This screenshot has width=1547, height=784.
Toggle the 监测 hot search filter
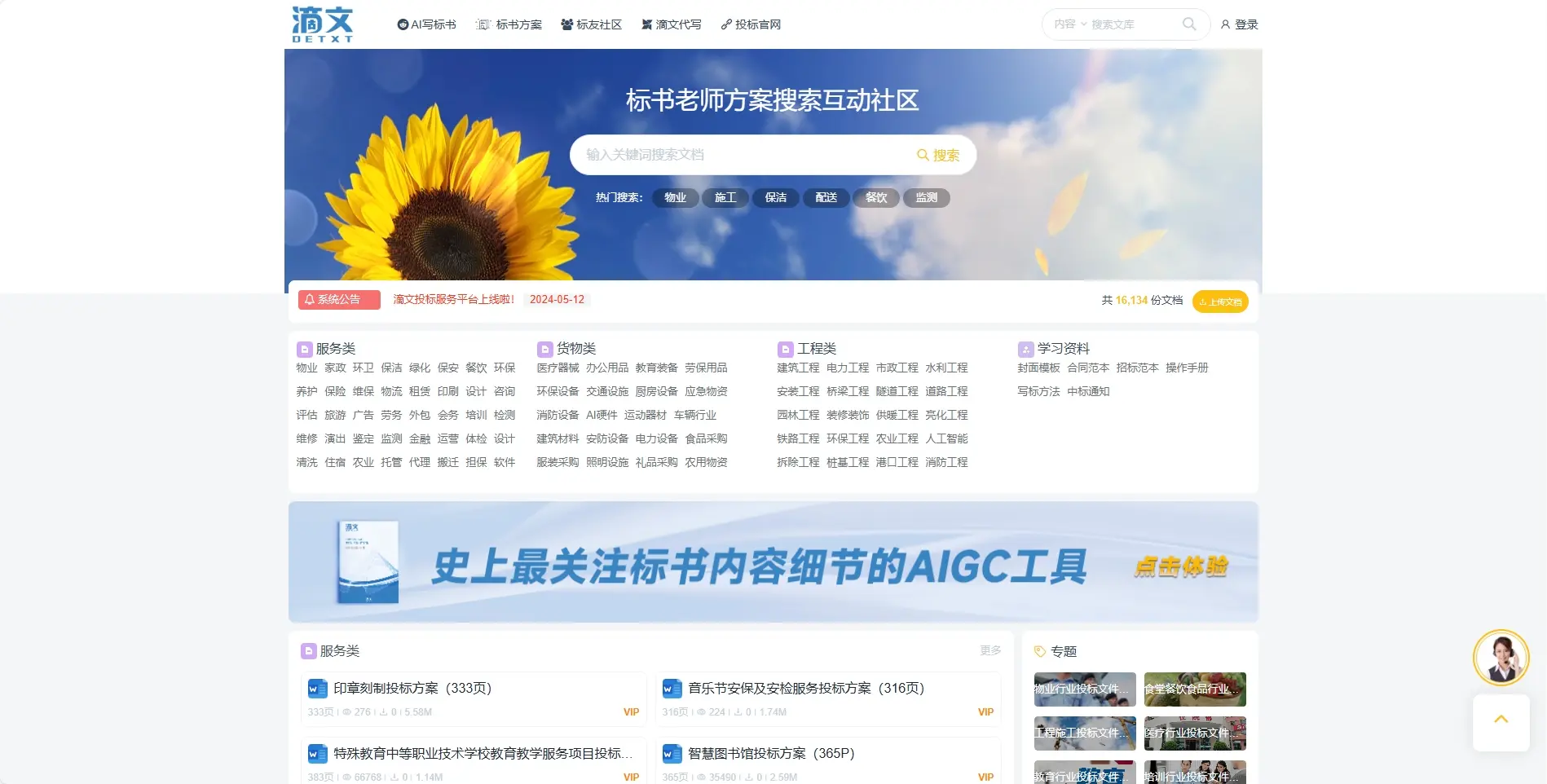coord(927,197)
